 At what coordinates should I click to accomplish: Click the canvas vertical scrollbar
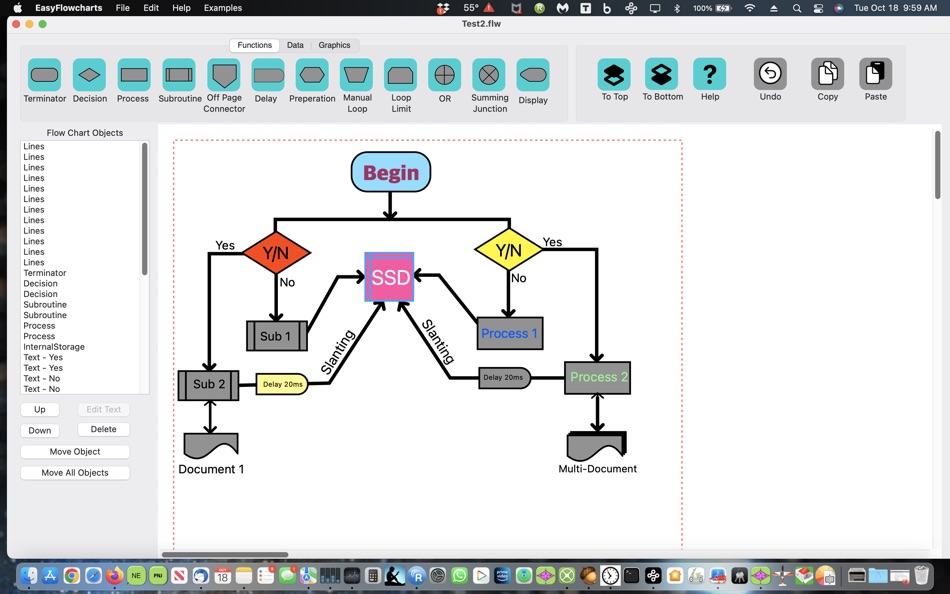[x=937, y=165]
